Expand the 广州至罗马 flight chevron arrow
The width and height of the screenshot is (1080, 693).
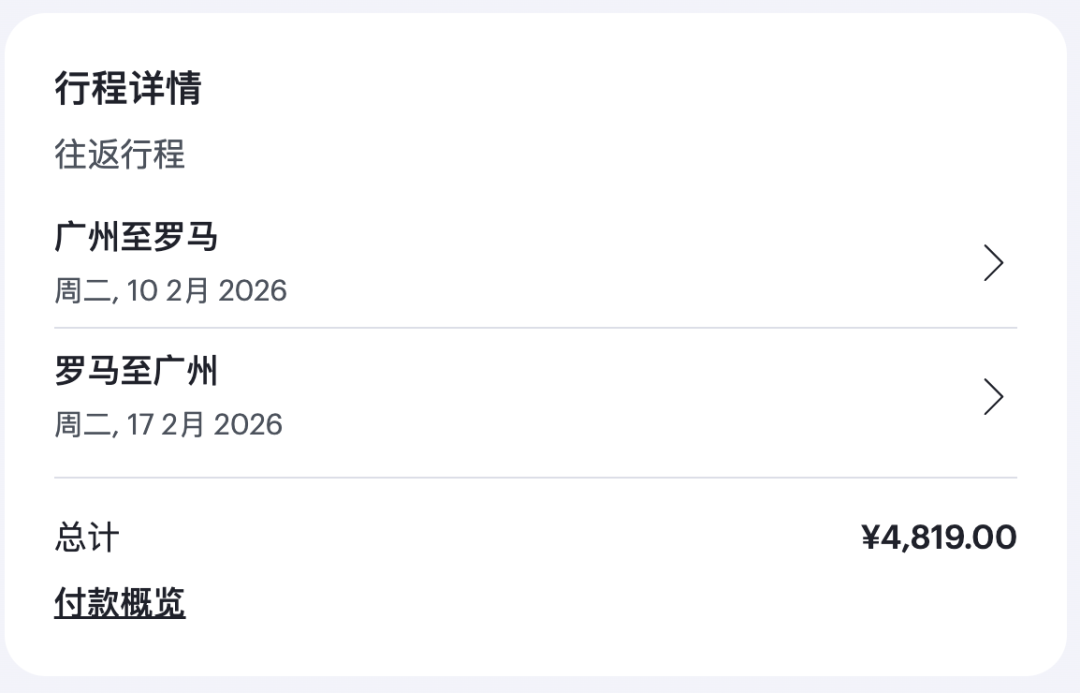click(993, 263)
